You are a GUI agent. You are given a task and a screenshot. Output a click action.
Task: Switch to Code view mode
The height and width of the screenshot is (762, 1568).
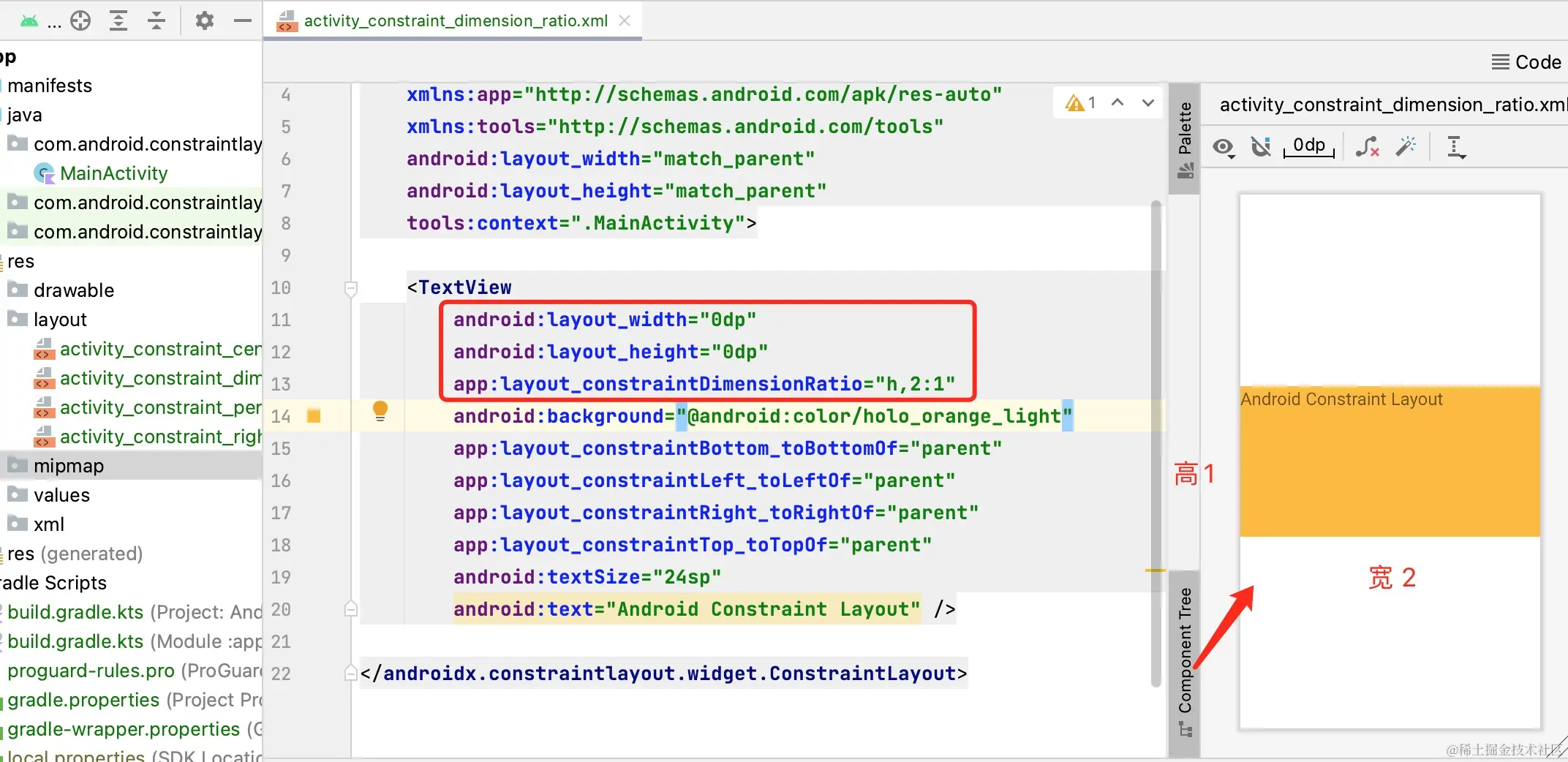click(x=1527, y=62)
